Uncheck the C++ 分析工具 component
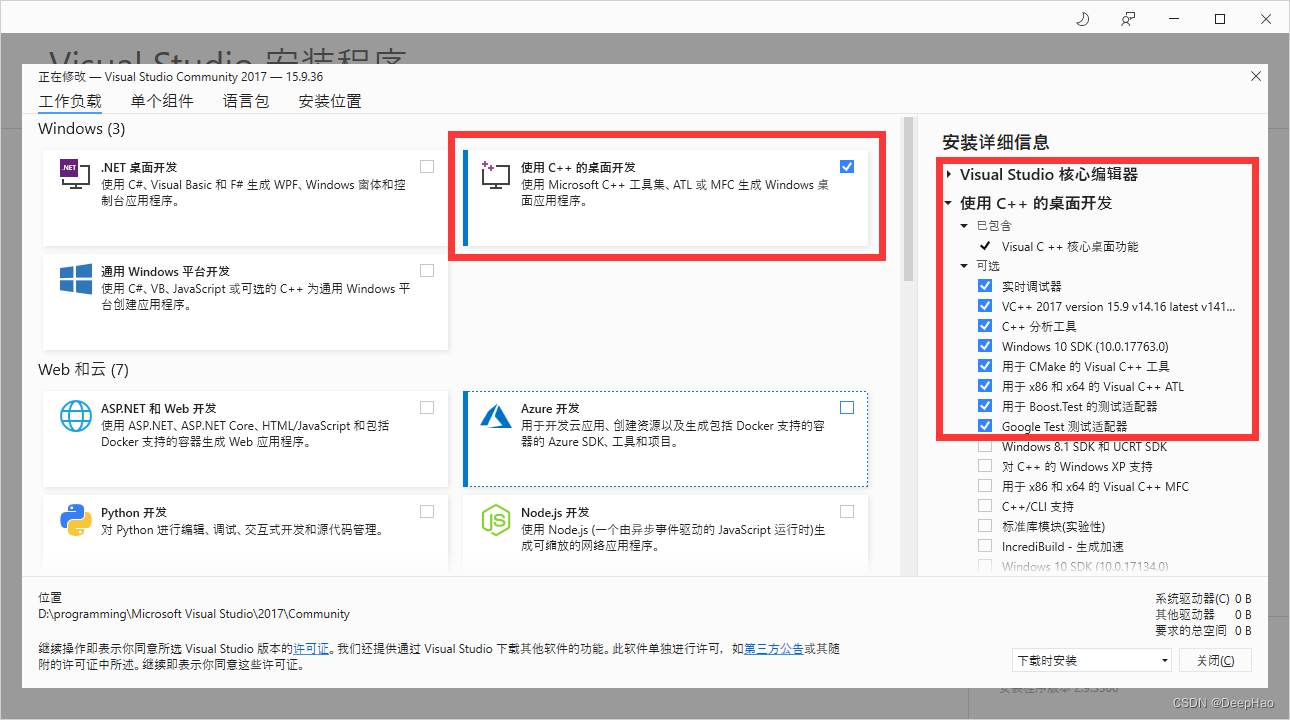Screen dimensions: 1290x720 coord(985,326)
